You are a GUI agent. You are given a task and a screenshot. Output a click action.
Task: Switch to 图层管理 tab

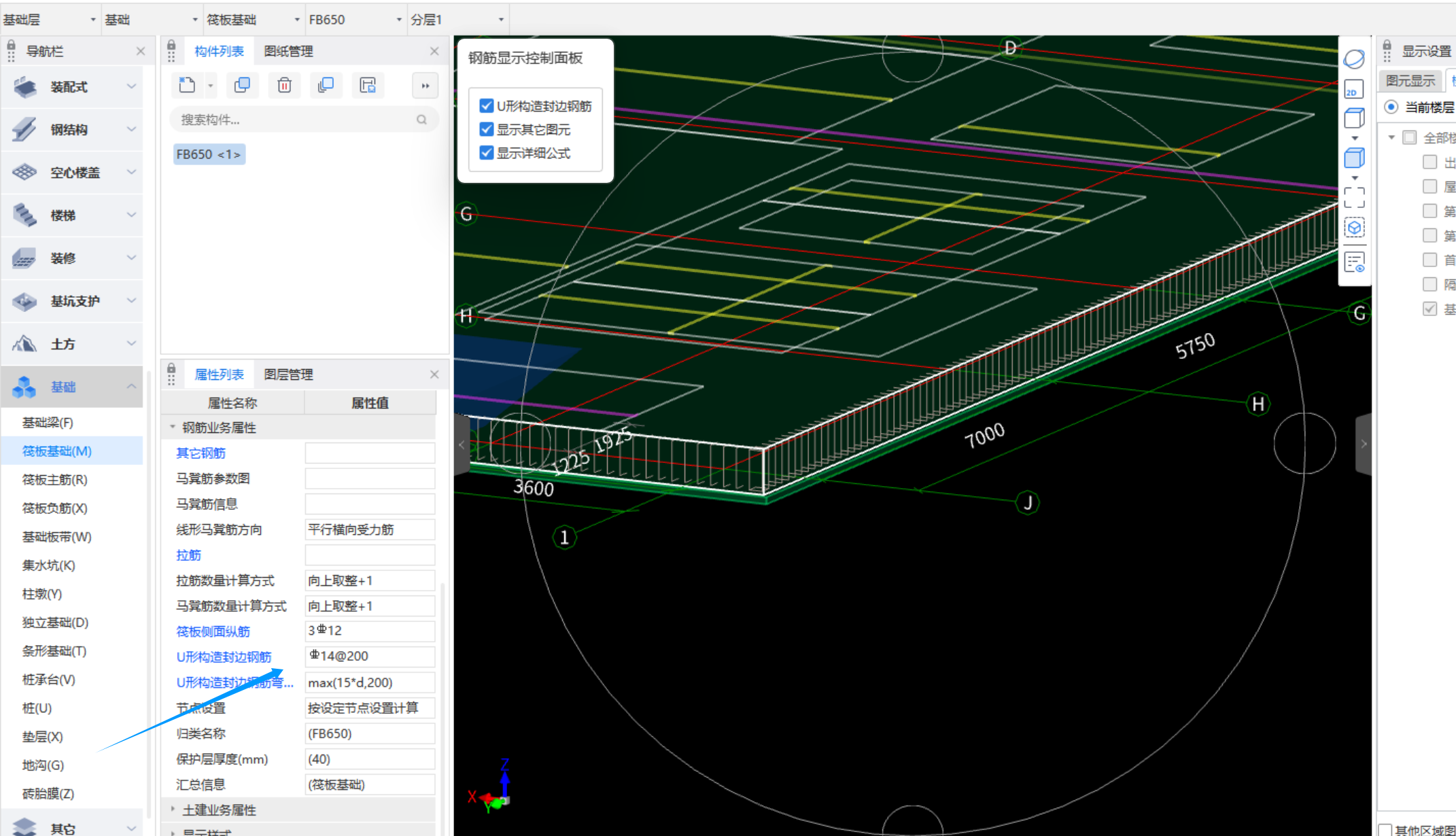tap(288, 375)
